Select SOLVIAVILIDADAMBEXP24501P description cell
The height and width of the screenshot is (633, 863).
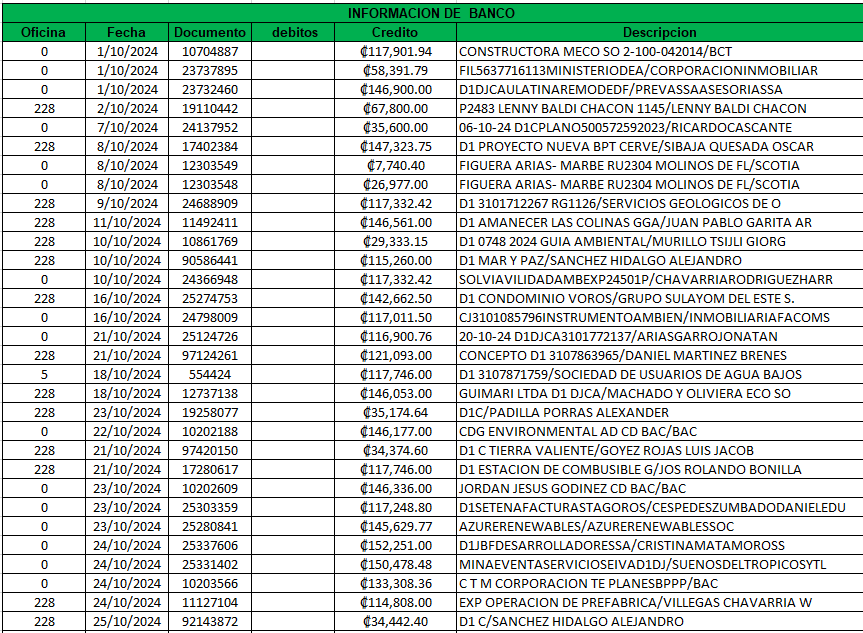(x=660, y=280)
